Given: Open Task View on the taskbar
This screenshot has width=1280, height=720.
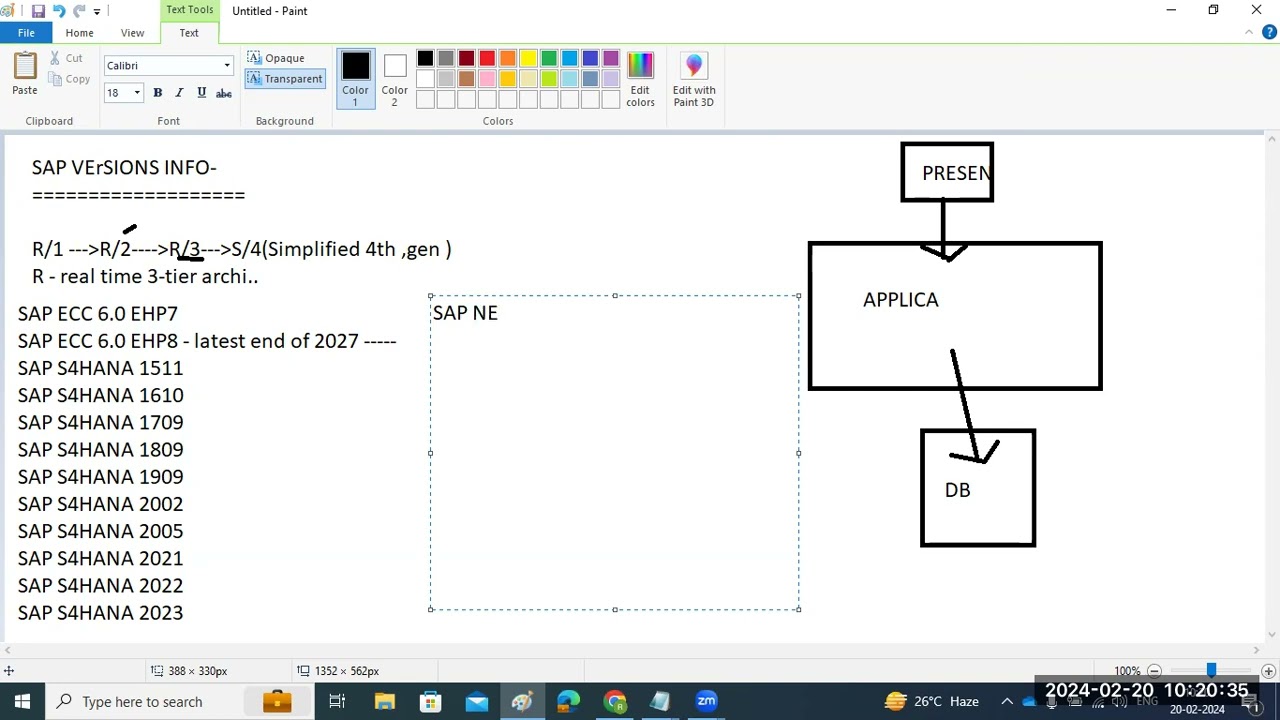Looking at the screenshot, I should click(x=337, y=701).
